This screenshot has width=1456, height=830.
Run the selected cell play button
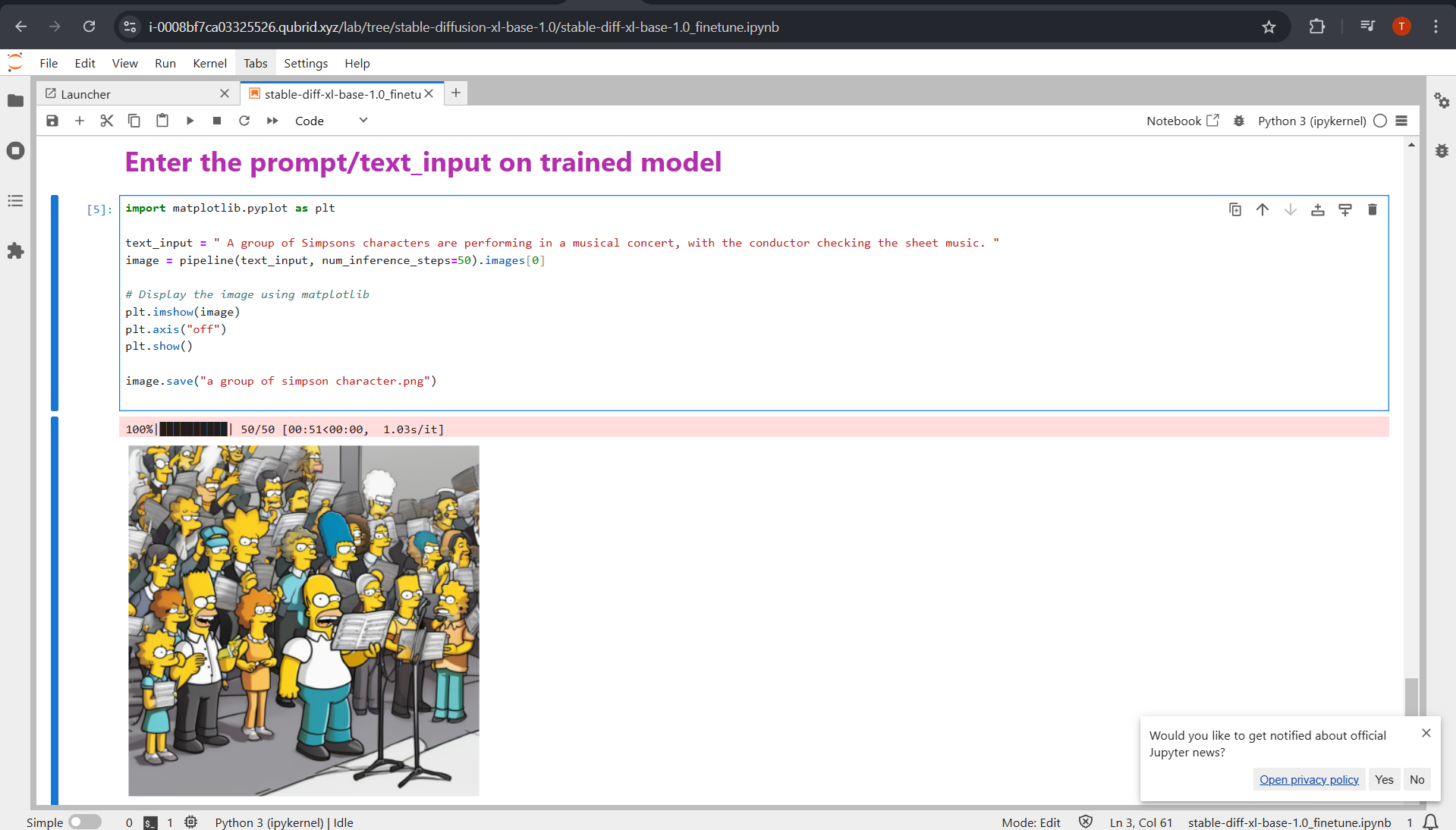190,121
